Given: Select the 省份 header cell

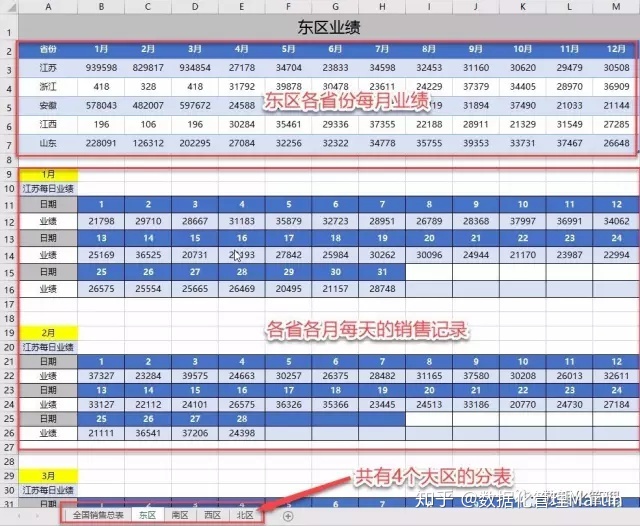Looking at the screenshot, I should coord(48,49).
